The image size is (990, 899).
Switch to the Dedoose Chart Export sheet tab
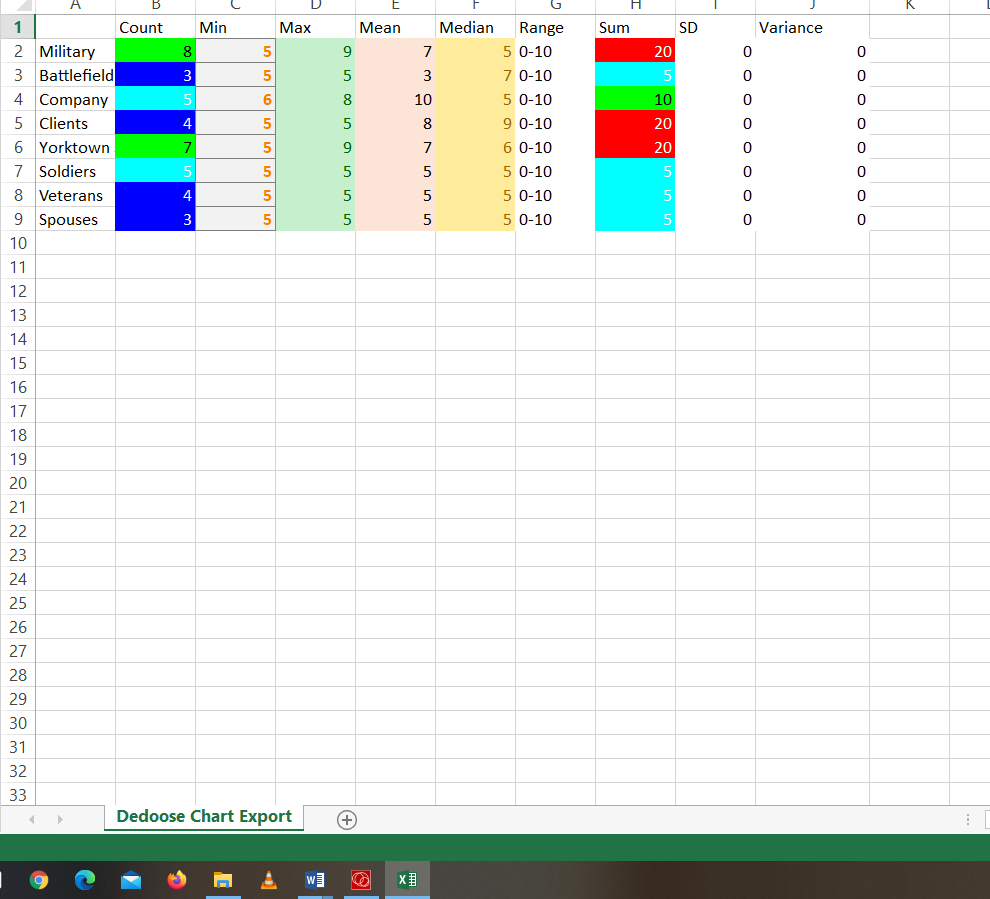[x=203, y=817]
